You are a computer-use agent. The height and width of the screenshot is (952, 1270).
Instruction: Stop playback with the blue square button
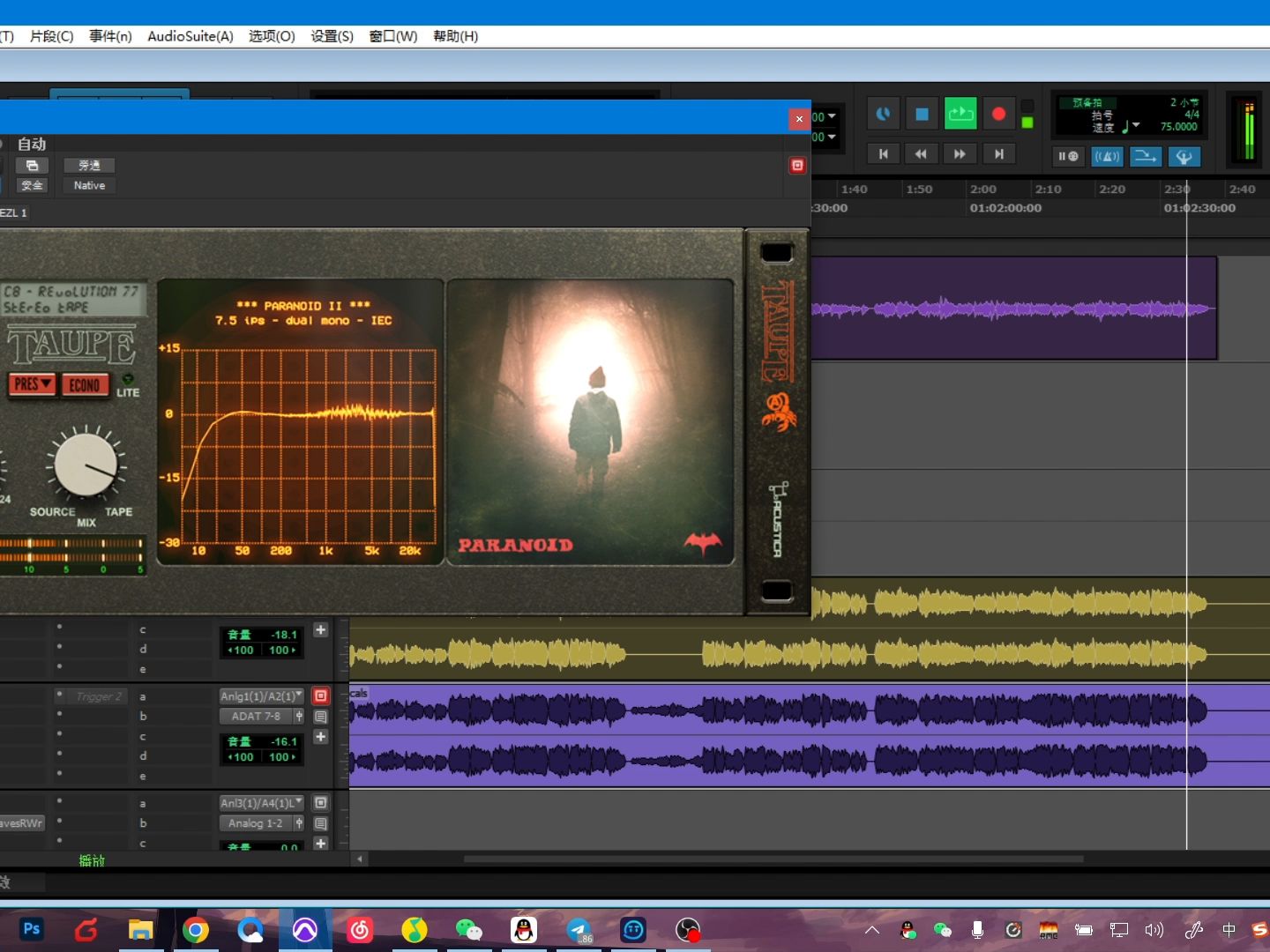pyautogui.click(x=922, y=114)
